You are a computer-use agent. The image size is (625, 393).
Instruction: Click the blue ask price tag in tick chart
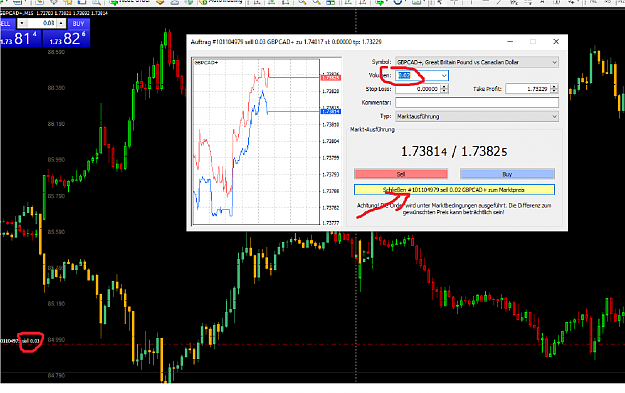coord(330,111)
